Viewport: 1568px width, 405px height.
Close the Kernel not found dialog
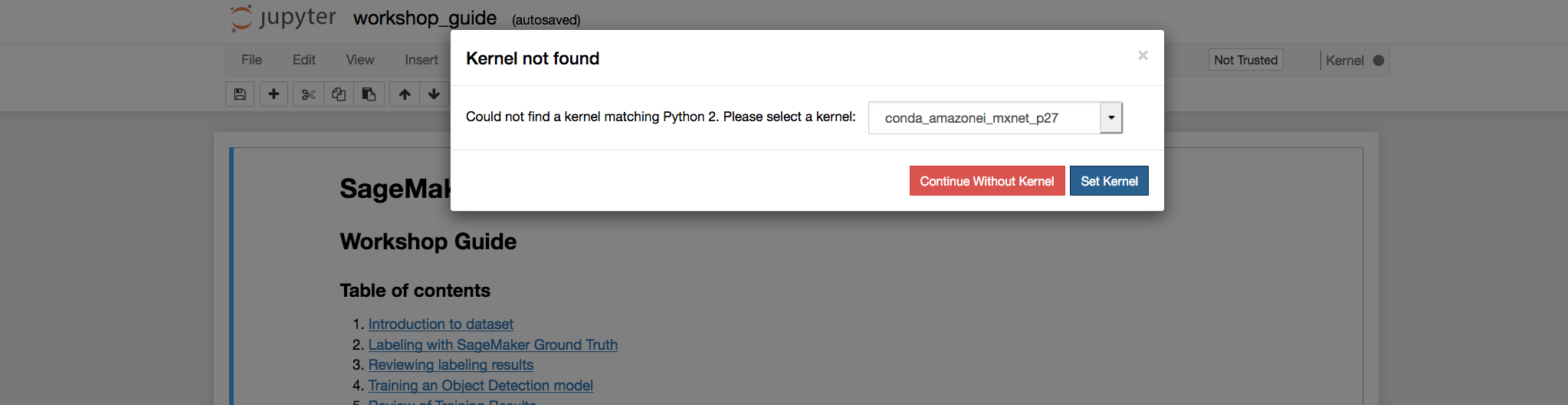[x=1143, y=55]
